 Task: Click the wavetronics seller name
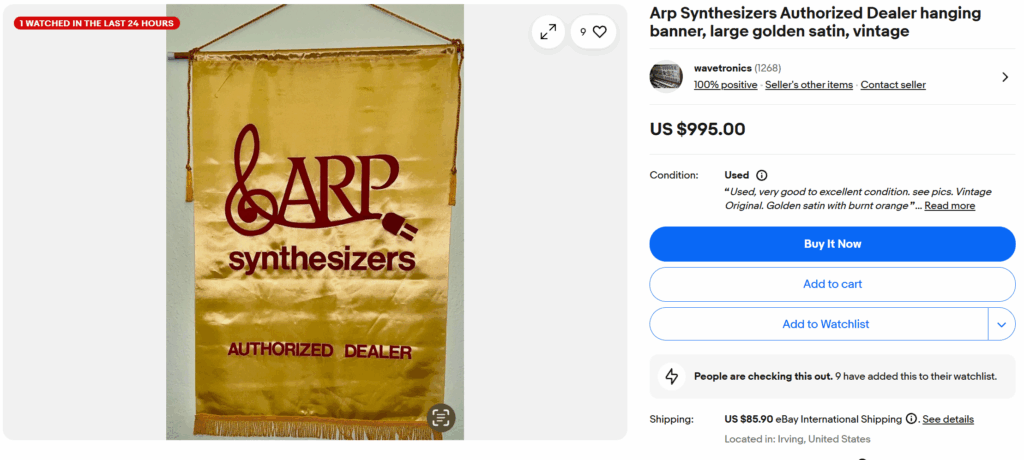click(x=722, y=68)
